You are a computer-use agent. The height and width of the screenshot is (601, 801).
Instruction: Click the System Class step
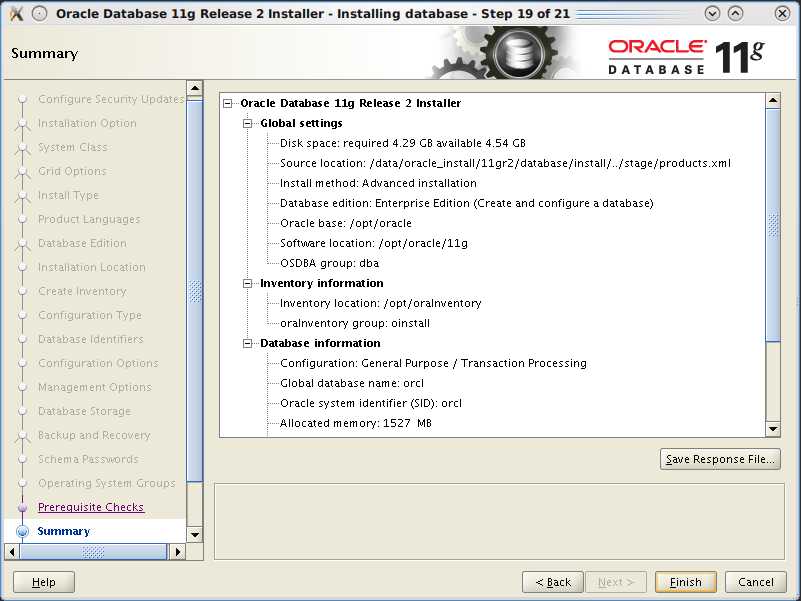pyautogui.click(x=73, y=147)
